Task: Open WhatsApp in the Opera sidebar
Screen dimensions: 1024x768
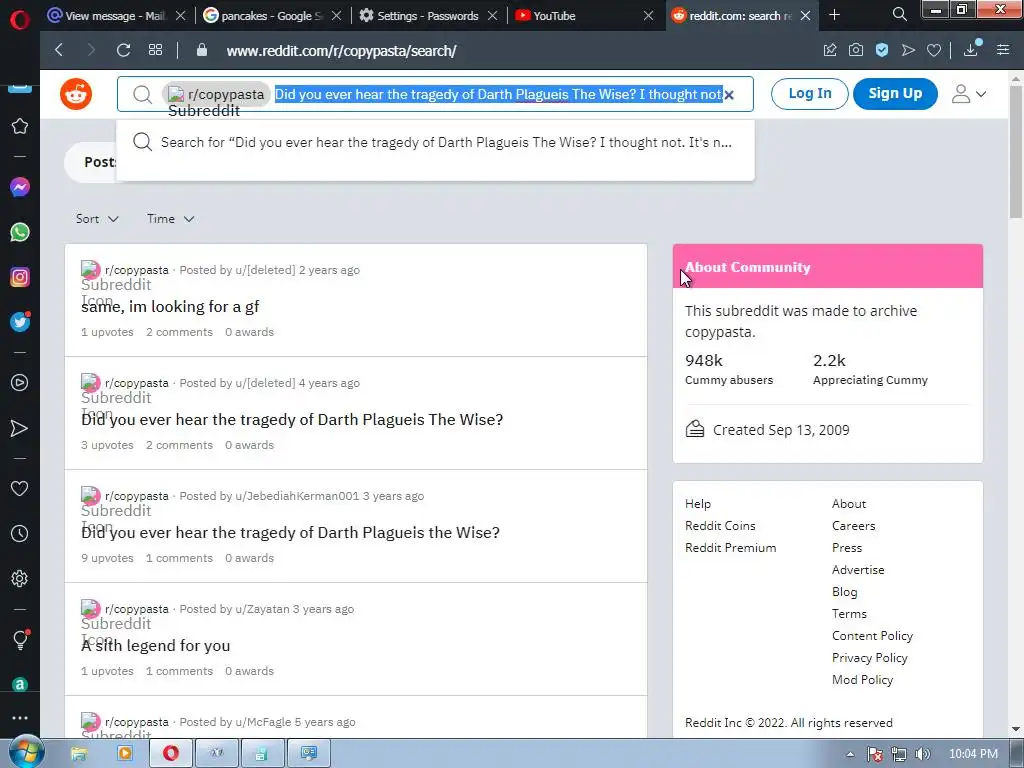Action: (x=20, y=232)
